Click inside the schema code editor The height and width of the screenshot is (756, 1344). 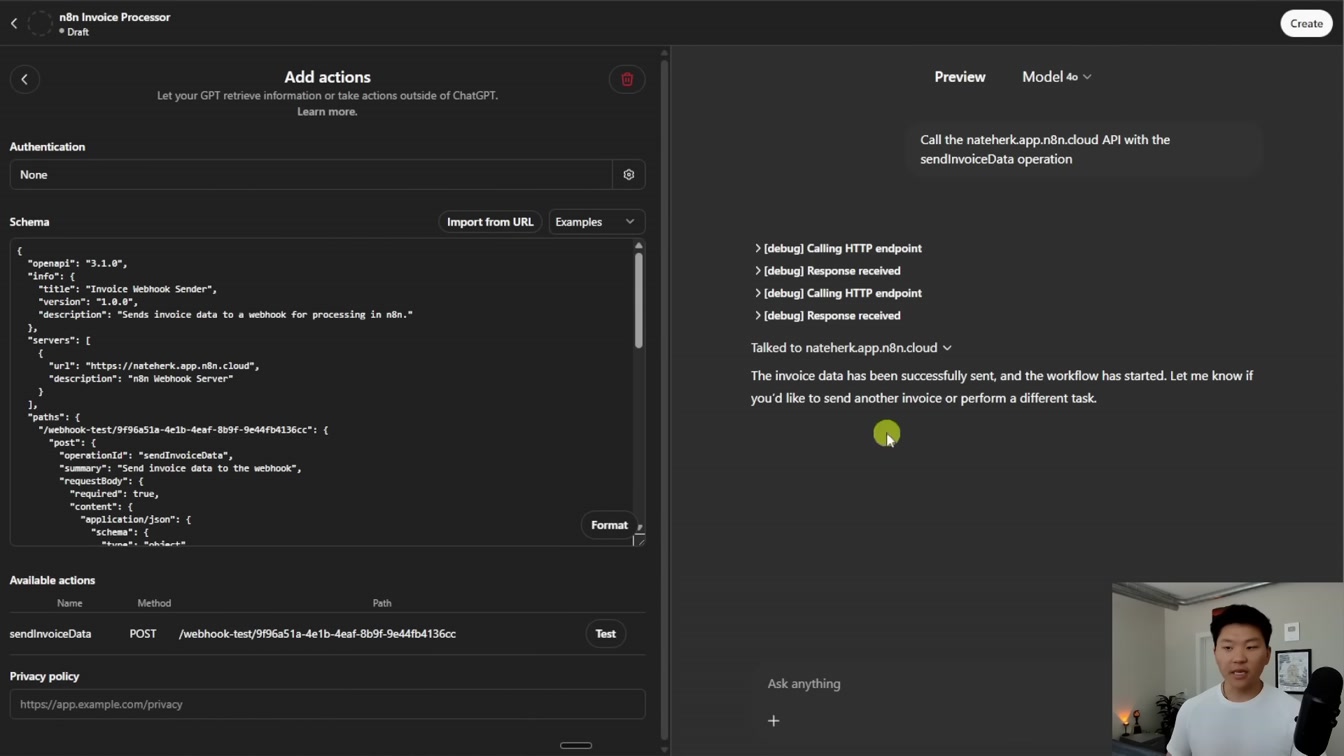pos(320,392)
